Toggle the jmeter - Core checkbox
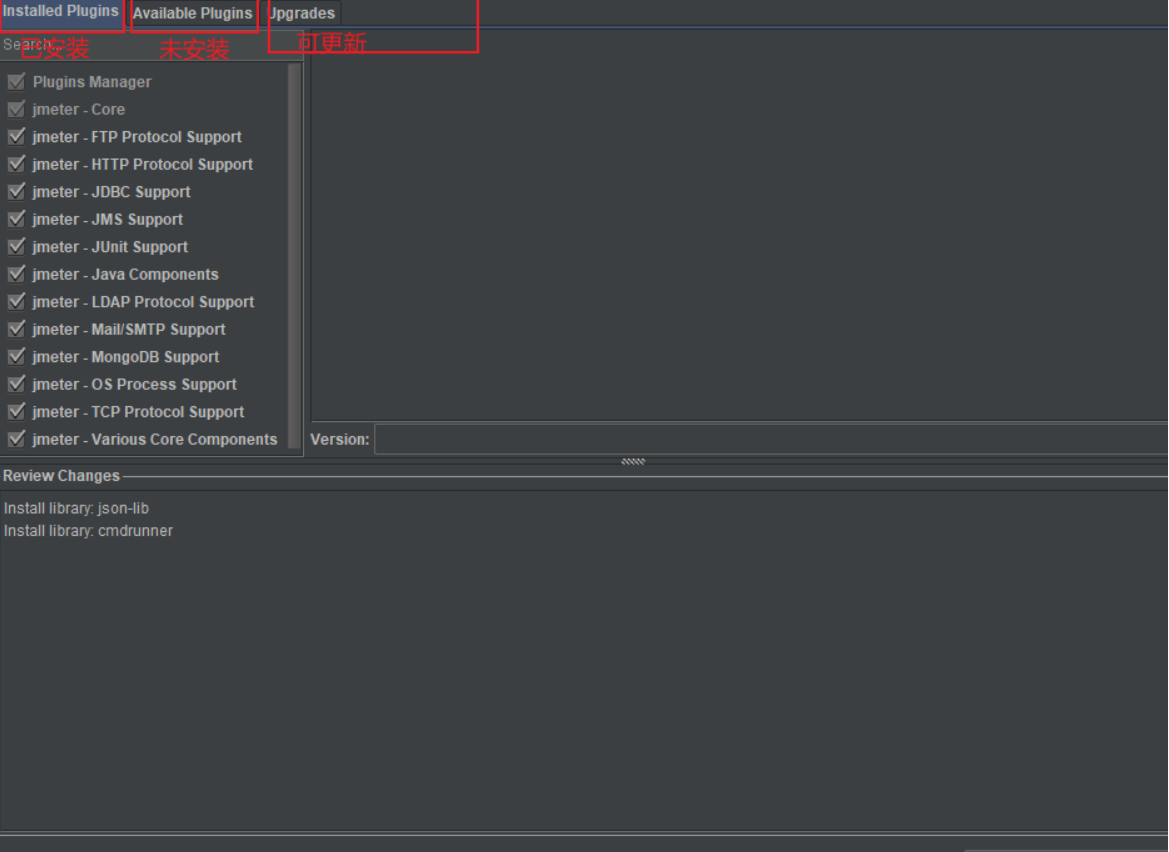Image resolution: width=1169 pixels, height=852 pixels. coord(16,109)
